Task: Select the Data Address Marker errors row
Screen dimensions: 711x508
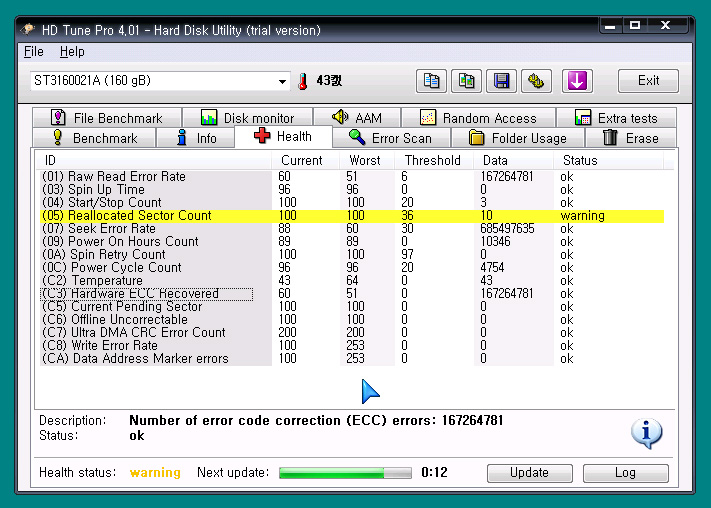Action: pyautogui.click(x=352, y=358)
